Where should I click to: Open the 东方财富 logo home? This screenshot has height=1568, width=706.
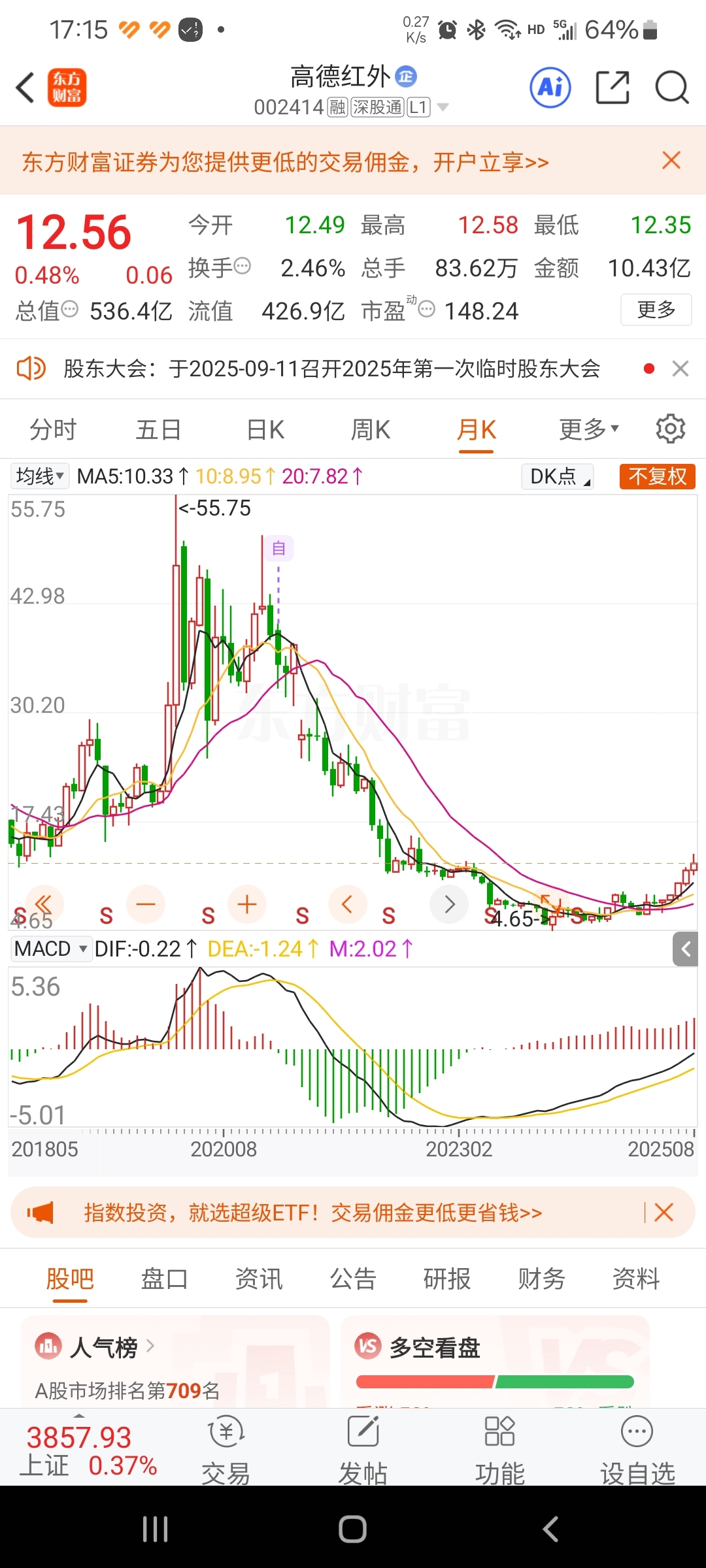pyautogui.click(x=67, y=88)
